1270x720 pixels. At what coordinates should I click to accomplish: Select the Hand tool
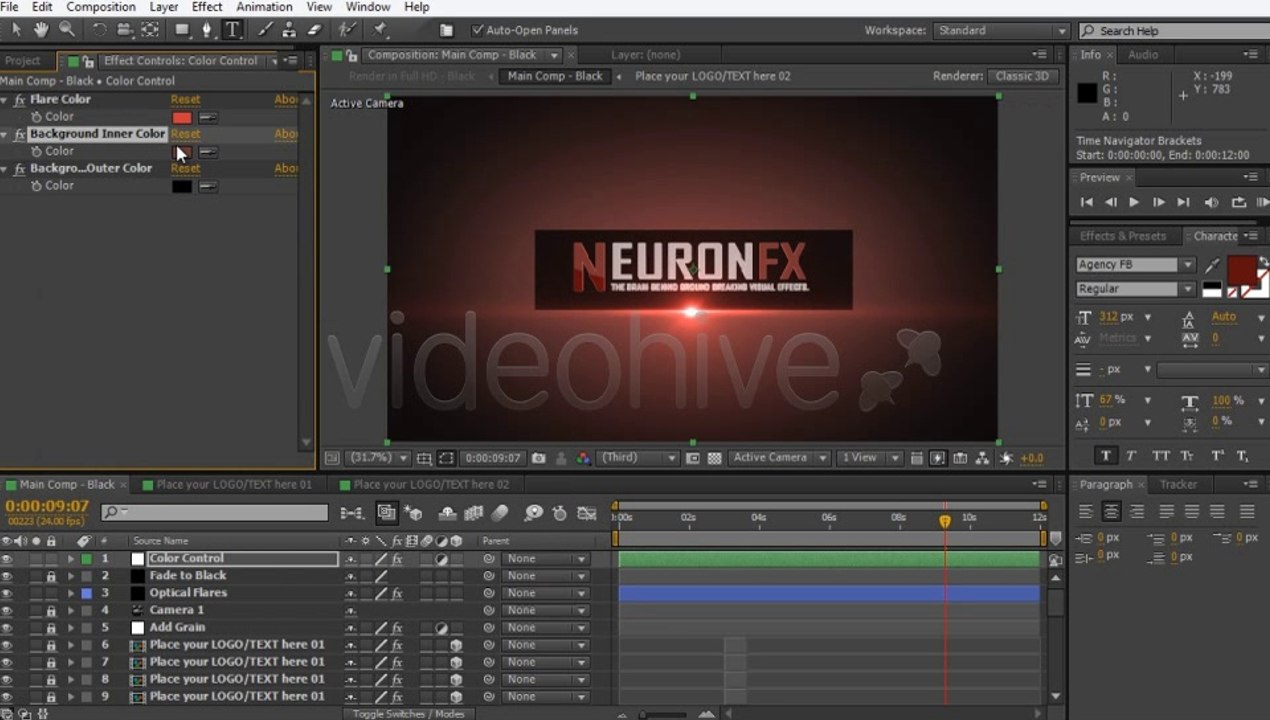(x=42, y=30)
